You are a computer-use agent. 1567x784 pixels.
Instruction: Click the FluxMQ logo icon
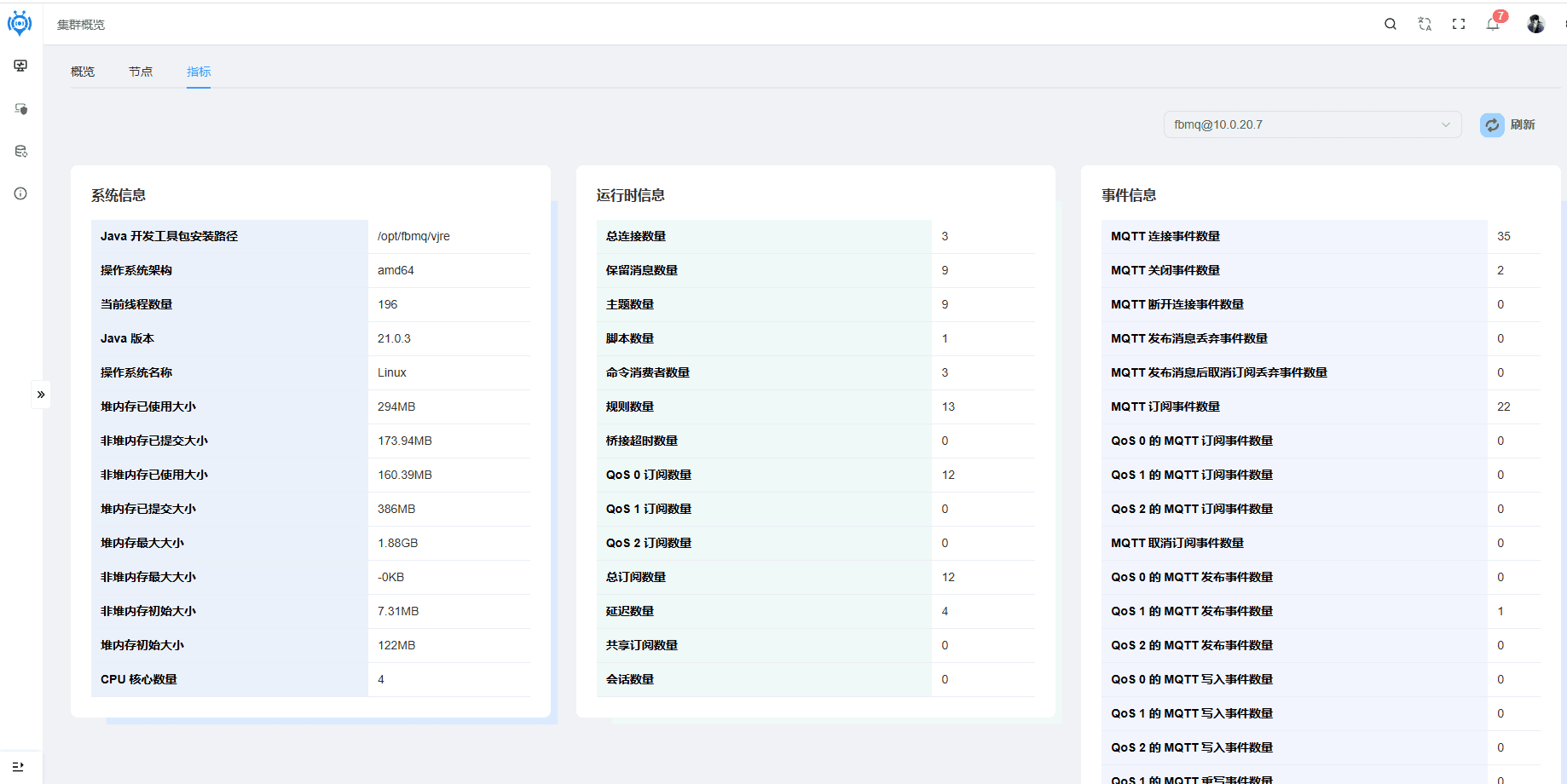[20, 23]
